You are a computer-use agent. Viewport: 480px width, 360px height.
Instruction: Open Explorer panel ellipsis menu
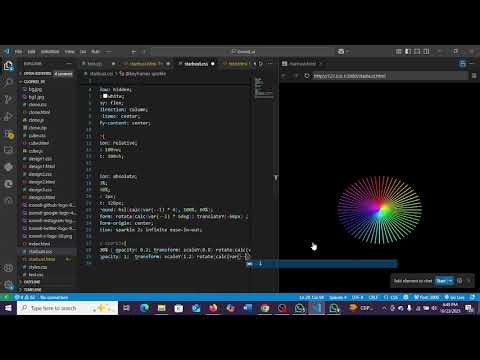point(69,64)
